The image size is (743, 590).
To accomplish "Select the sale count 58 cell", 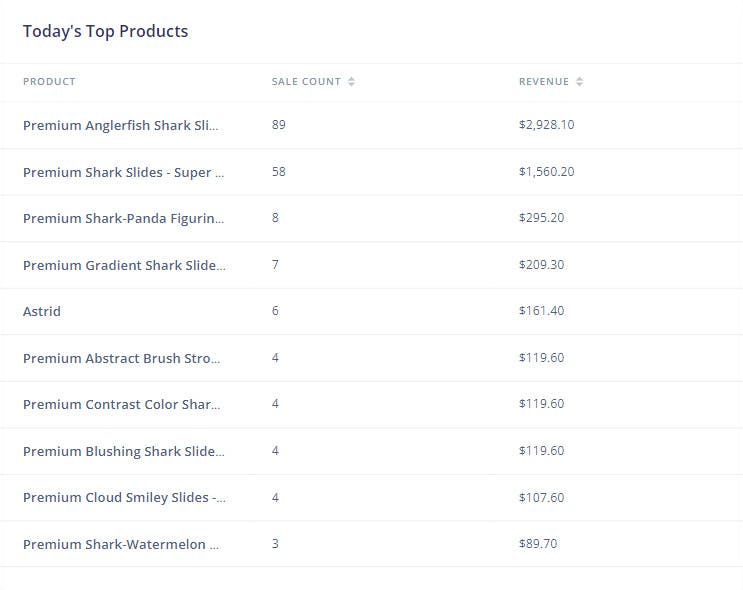I will 279,172.
